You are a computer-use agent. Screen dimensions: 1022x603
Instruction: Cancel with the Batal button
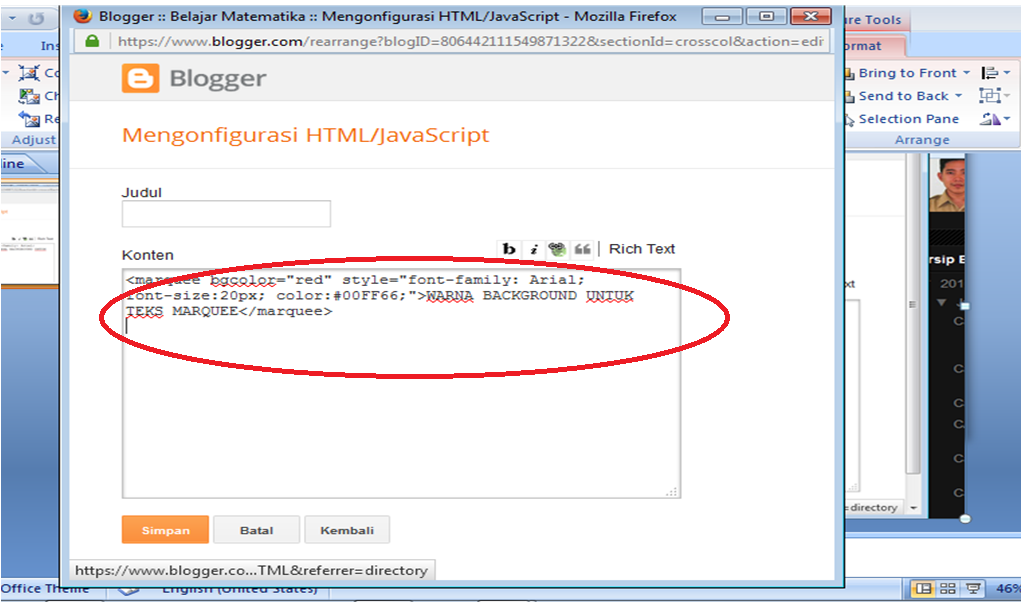click(256, 530)
